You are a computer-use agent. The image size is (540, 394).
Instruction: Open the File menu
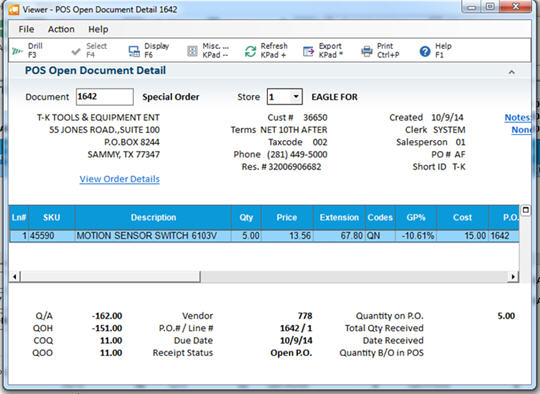26,29
